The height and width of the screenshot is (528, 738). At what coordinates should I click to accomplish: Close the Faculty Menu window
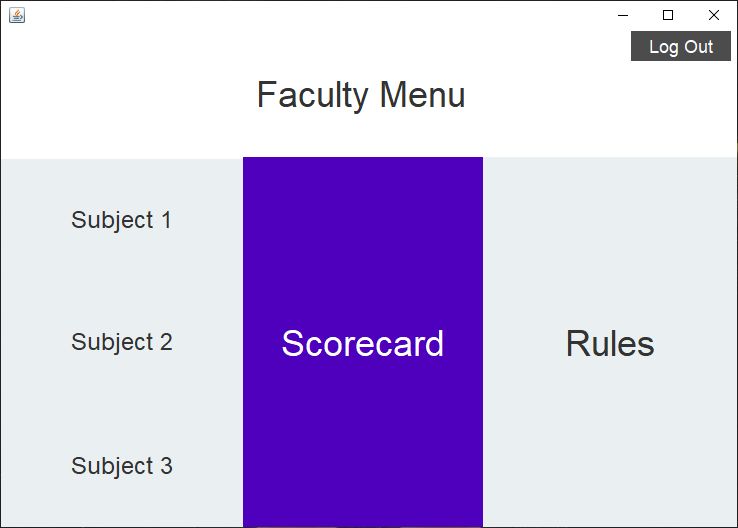[714, 15]
